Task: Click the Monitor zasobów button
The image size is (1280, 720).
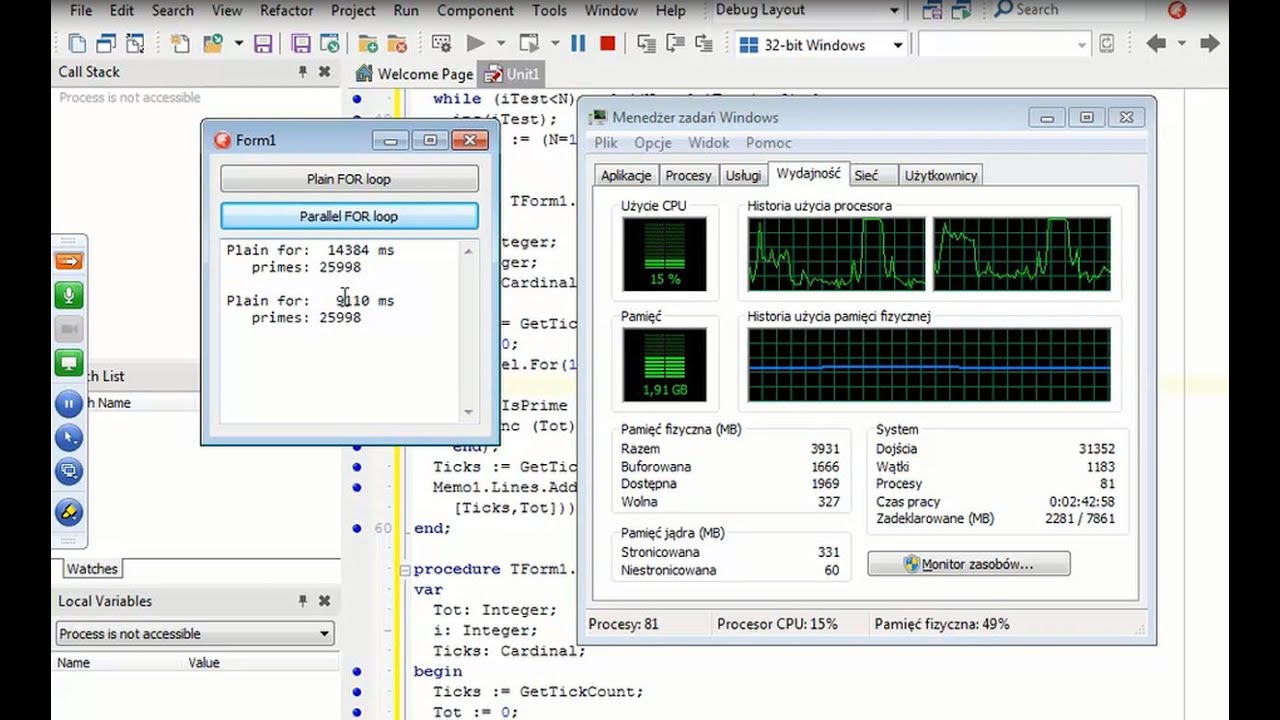Action: click(968, 564)
